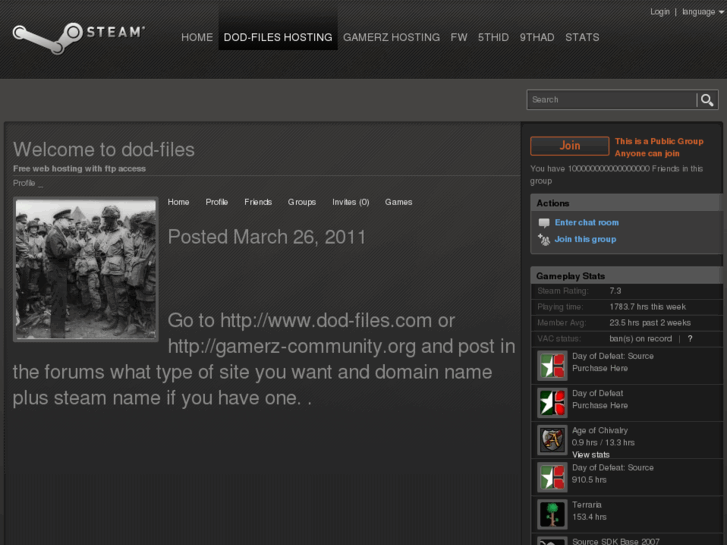This screenshot has height=545, width=727.
Task: Click View stats under Age of Chivalry
Action: (591, 455)
